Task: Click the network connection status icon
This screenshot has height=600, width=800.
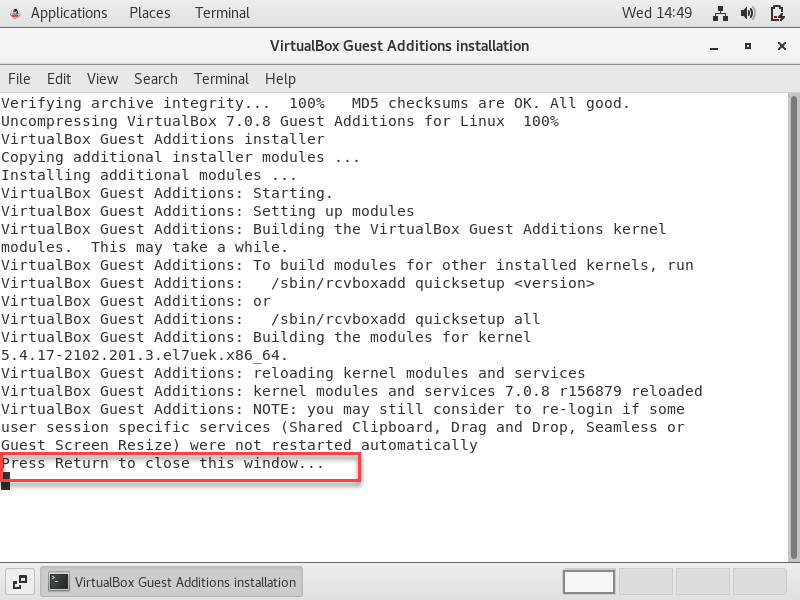Action: [x=720, y=13]
